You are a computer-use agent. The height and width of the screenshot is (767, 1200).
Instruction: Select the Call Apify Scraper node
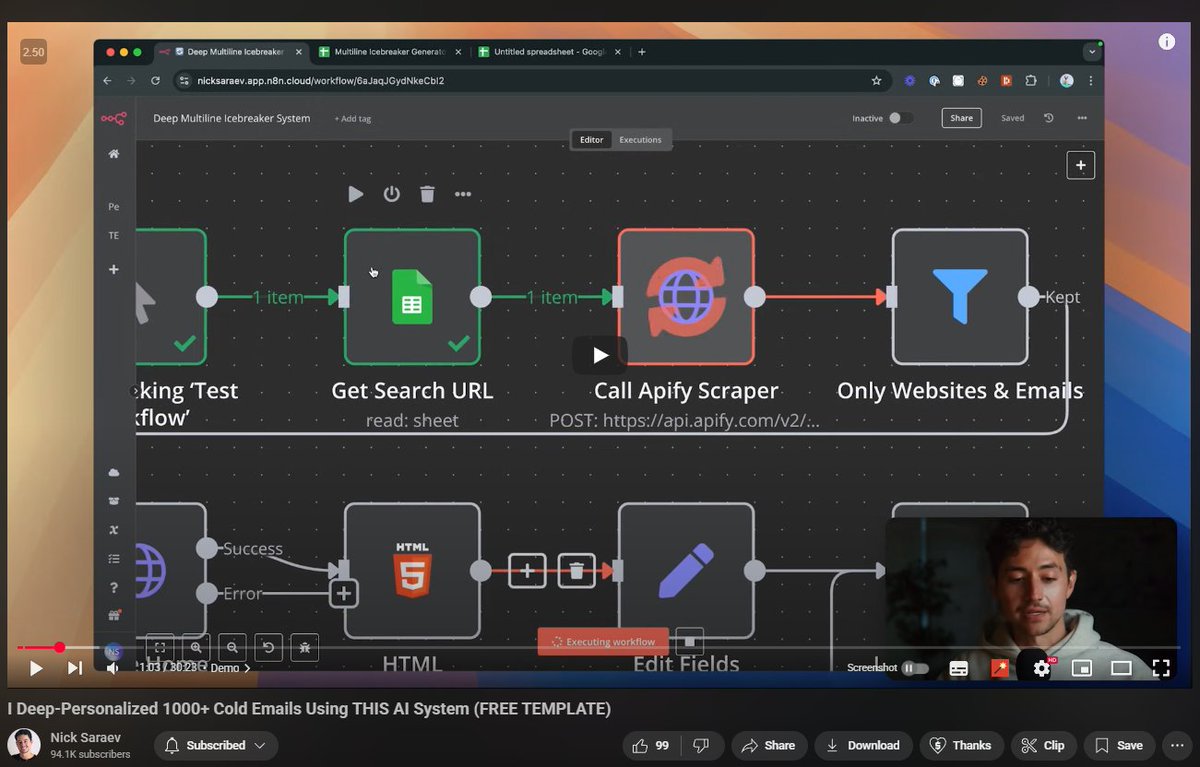tap(686, 297)
